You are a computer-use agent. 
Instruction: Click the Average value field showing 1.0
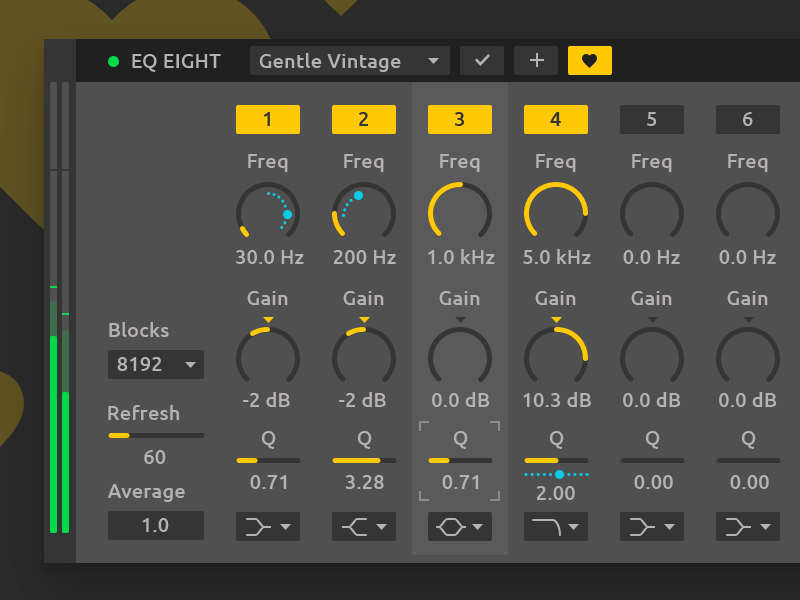155,525
